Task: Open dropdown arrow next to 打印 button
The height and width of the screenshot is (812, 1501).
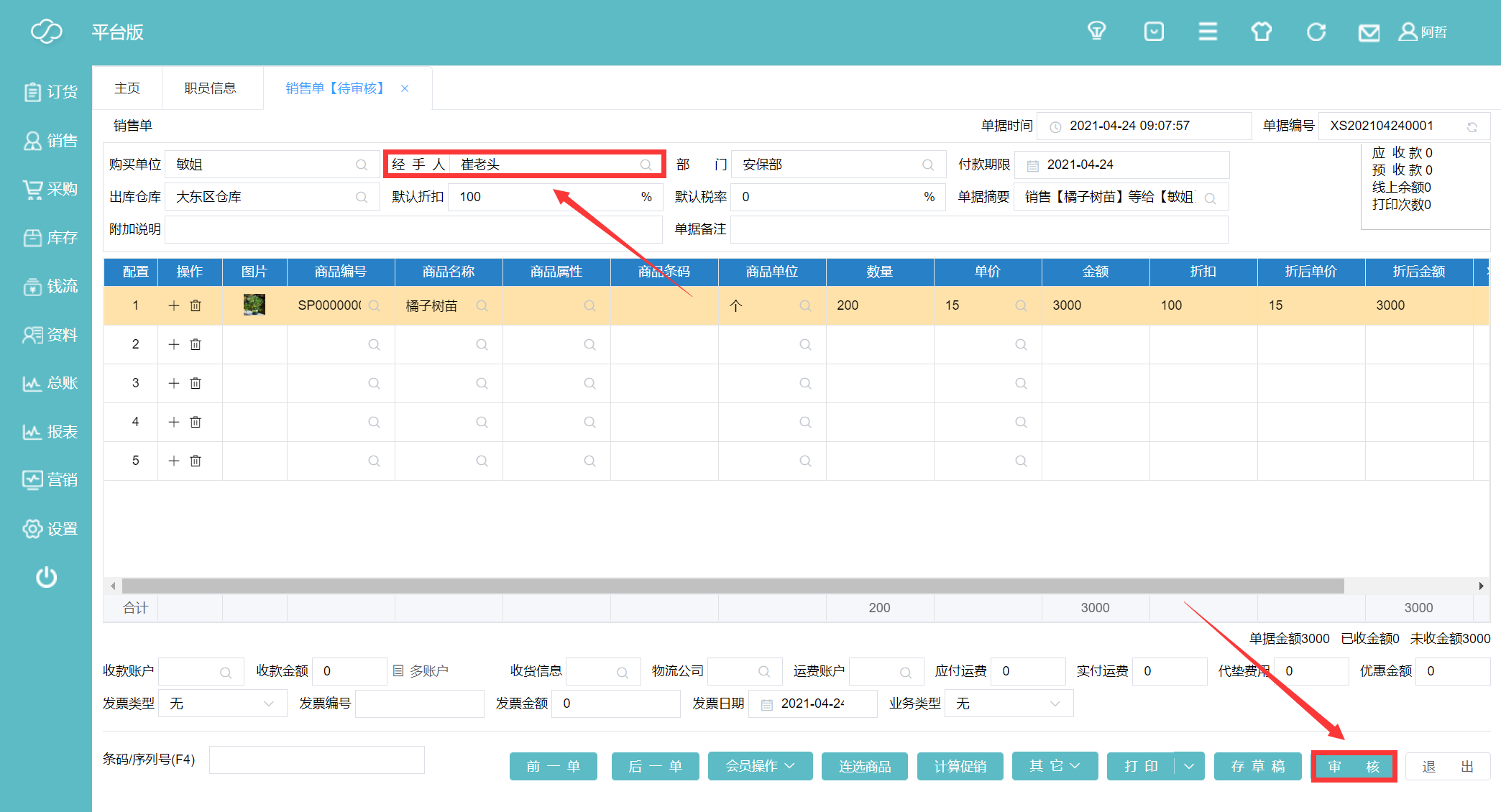Action: (x=1189, y=766)
